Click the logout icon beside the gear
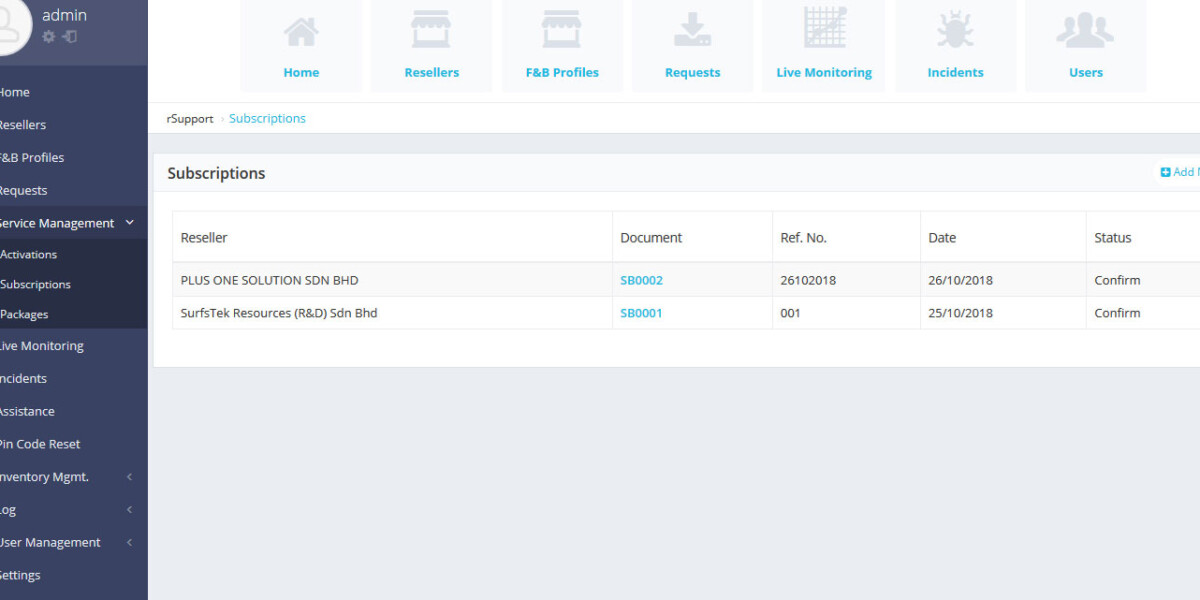 (x=70, y=37)
